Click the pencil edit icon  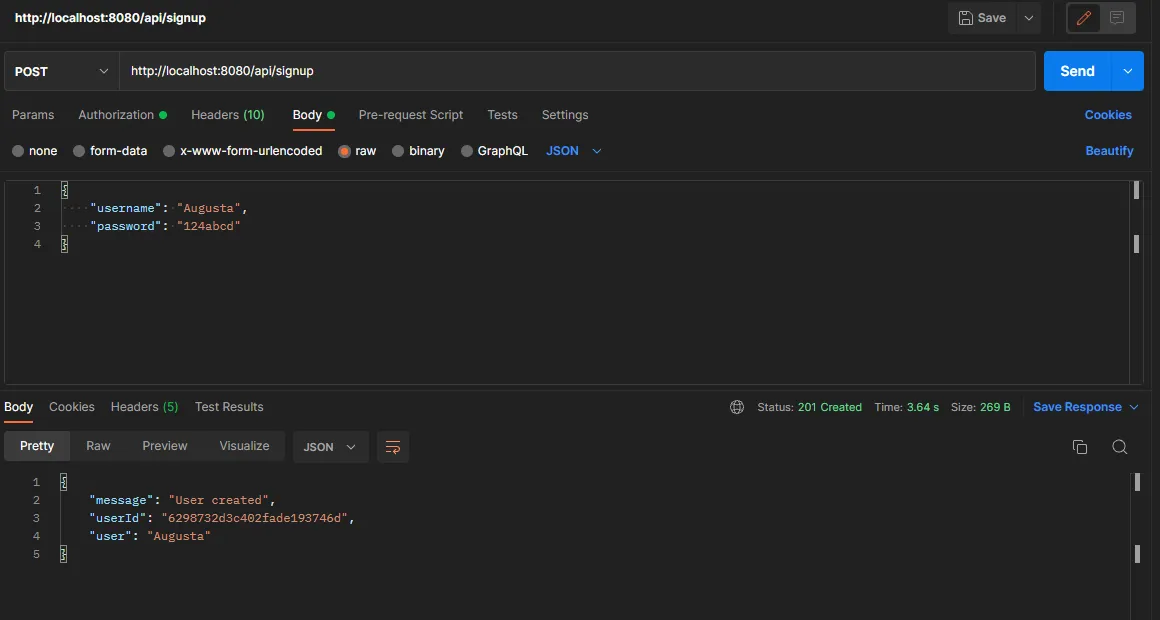tap(1083, 18)
